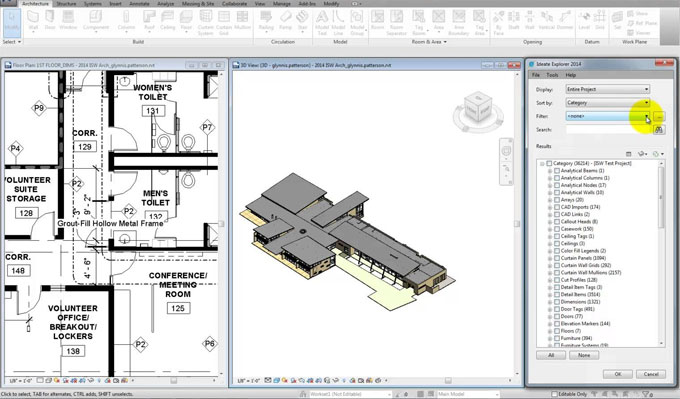Screen dimensions: 680x399
Task: Switch to the Annotate ribbon tab
Action: point(139,3)
